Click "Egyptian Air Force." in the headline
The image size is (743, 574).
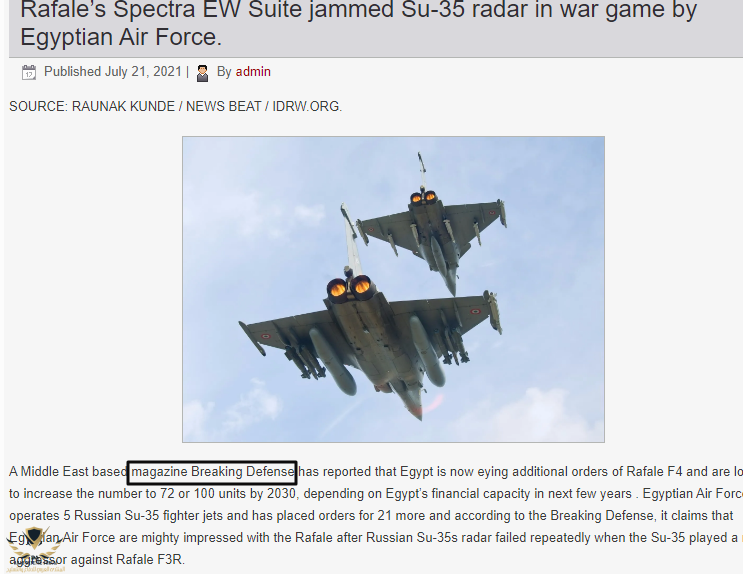point(121,37)
